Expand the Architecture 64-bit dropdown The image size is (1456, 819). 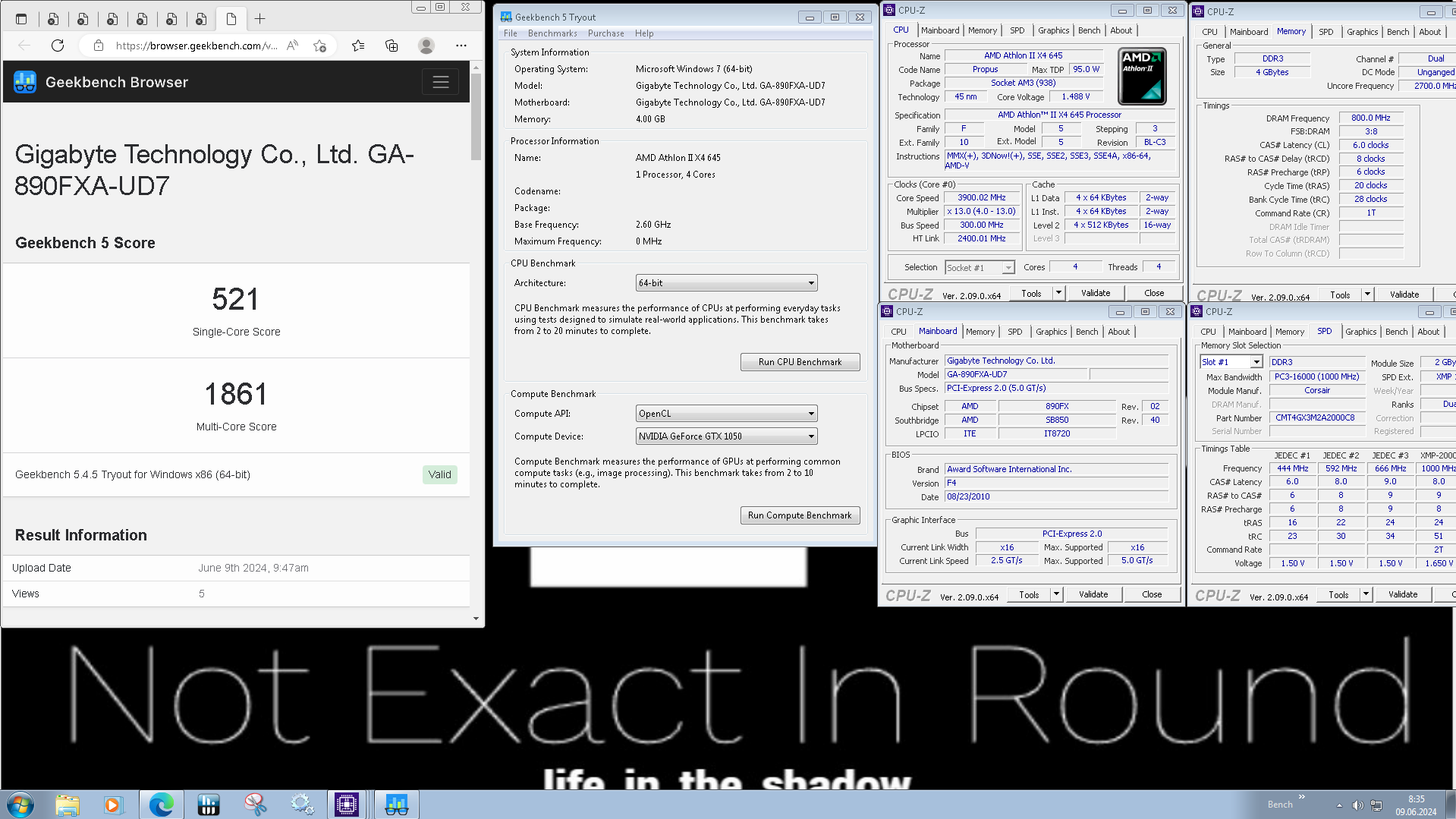(x=726, y=283)
